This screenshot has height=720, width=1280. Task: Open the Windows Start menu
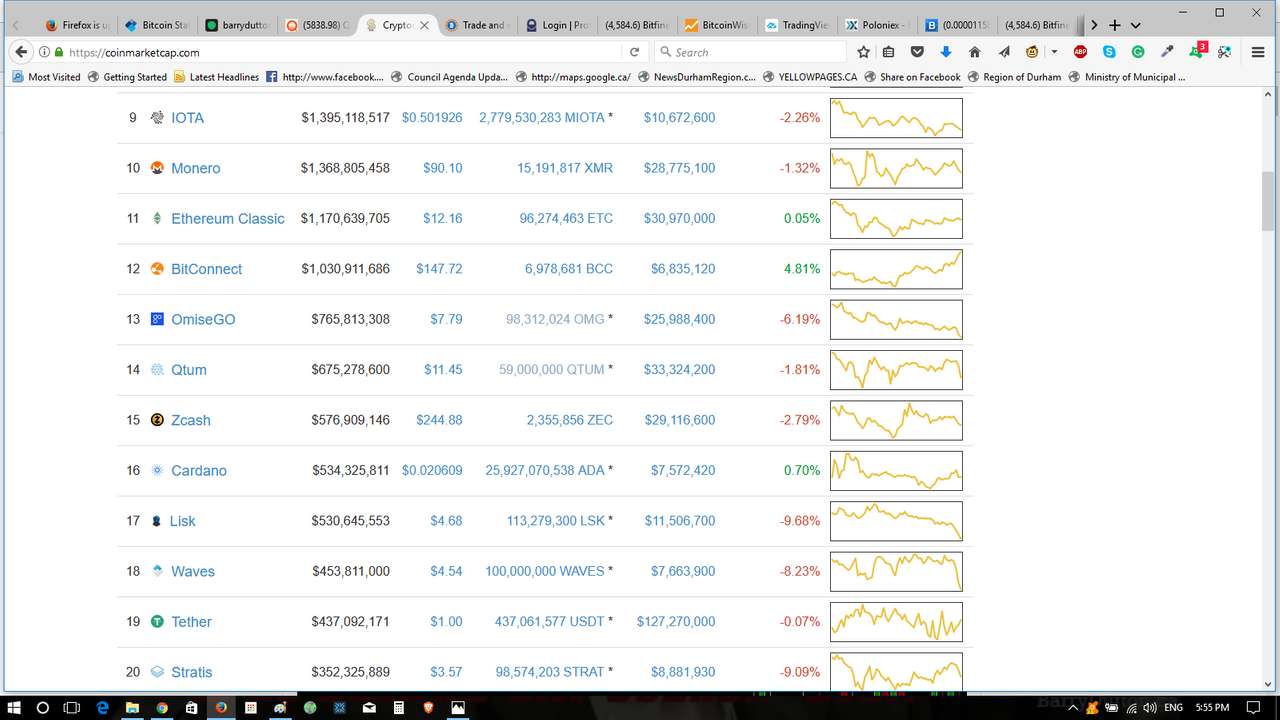click(x=14, y=707)
